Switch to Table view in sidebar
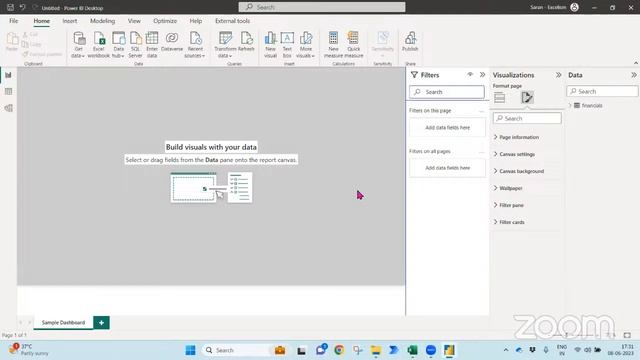The image size is (640, 360). [8, 91]
